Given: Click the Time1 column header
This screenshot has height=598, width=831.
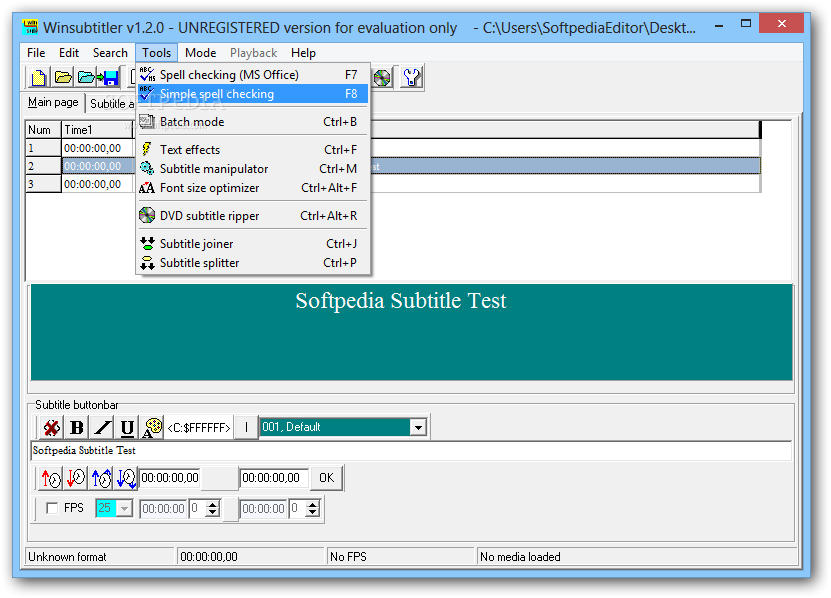Looking at the screenshot, I should 98,130.
